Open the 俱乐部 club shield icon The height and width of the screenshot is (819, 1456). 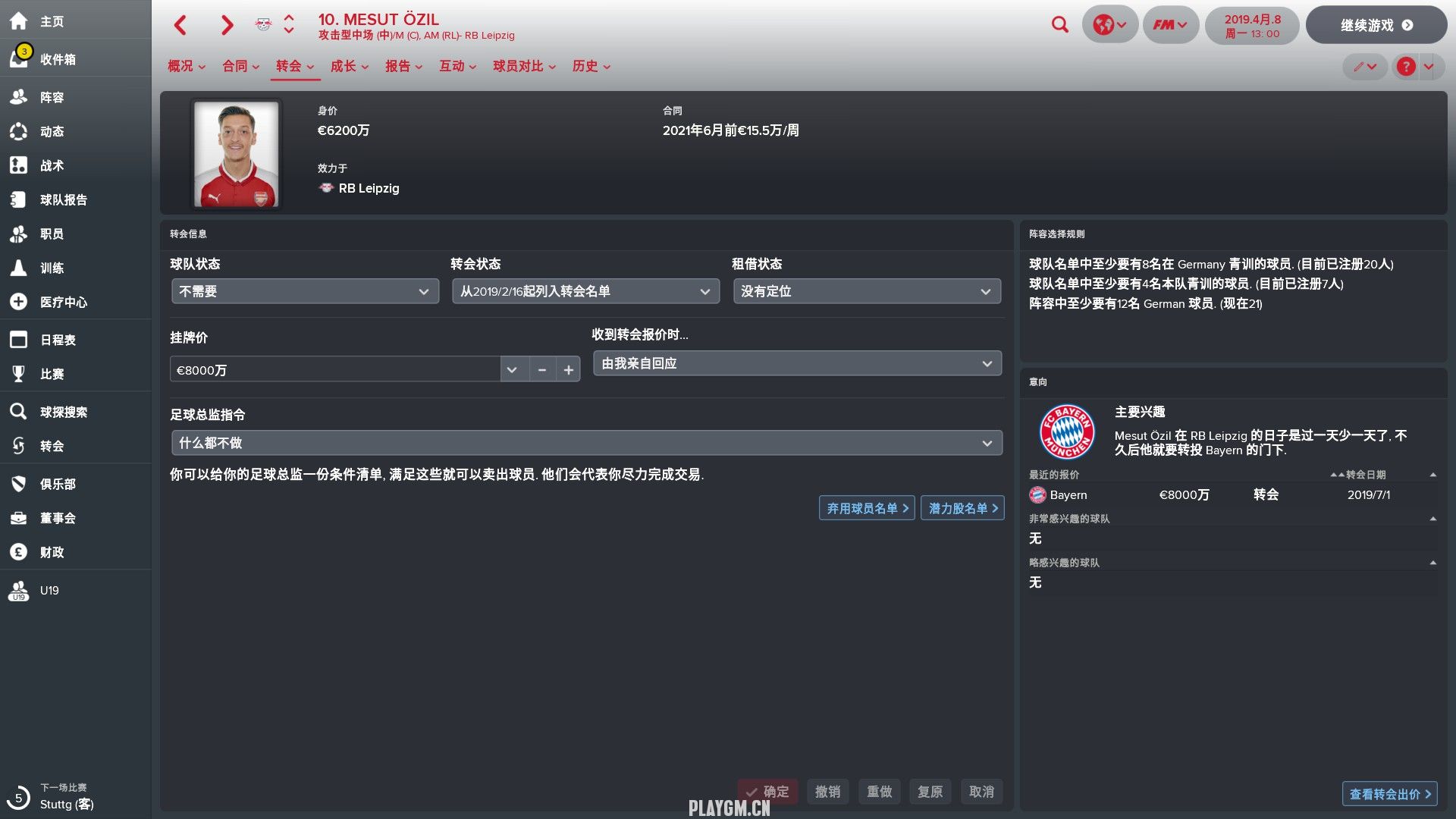coord(18,484)
